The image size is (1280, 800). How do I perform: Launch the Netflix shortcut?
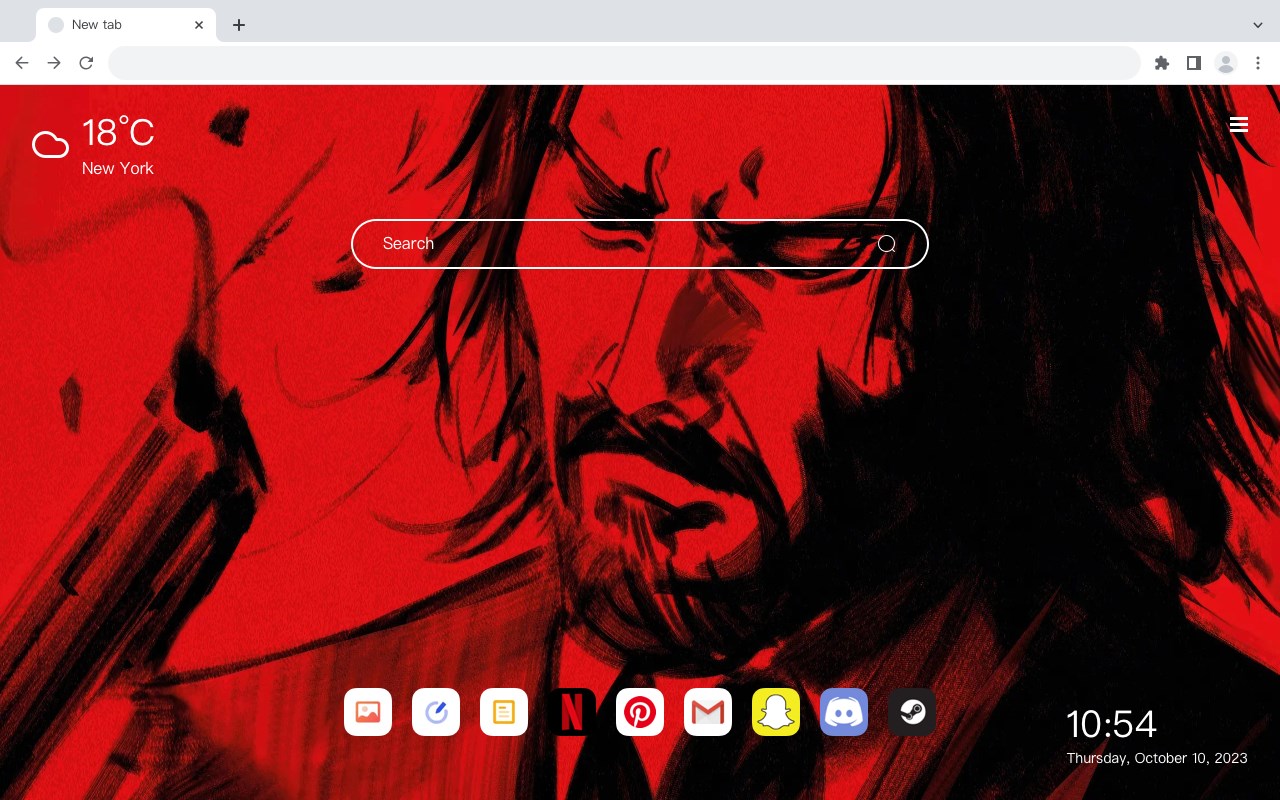tap(572, 712)
